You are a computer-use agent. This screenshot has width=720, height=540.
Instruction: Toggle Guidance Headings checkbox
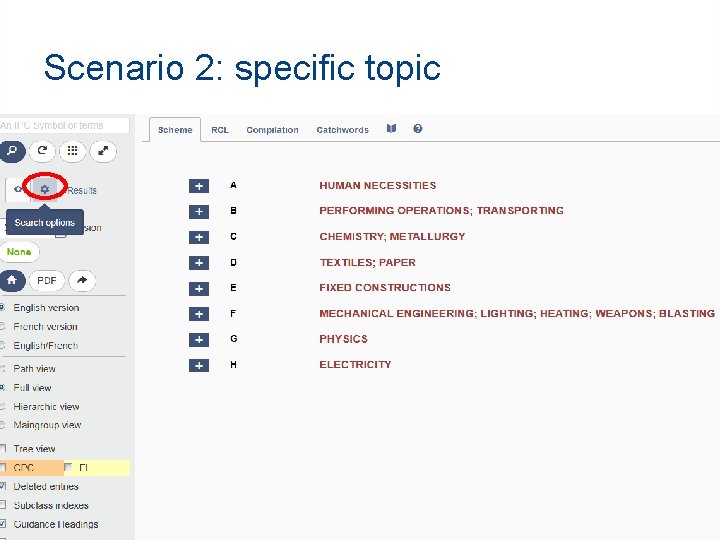[3, 524]
